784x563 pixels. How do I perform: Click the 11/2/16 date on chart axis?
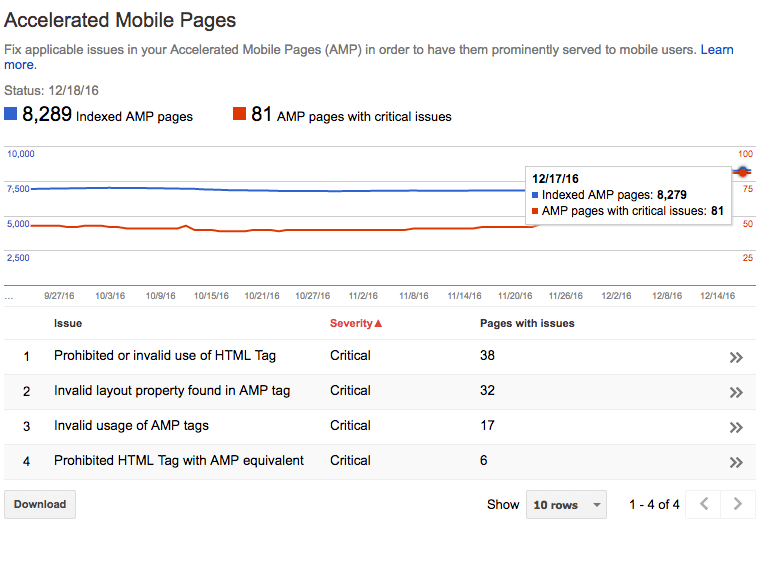(363, 296)
